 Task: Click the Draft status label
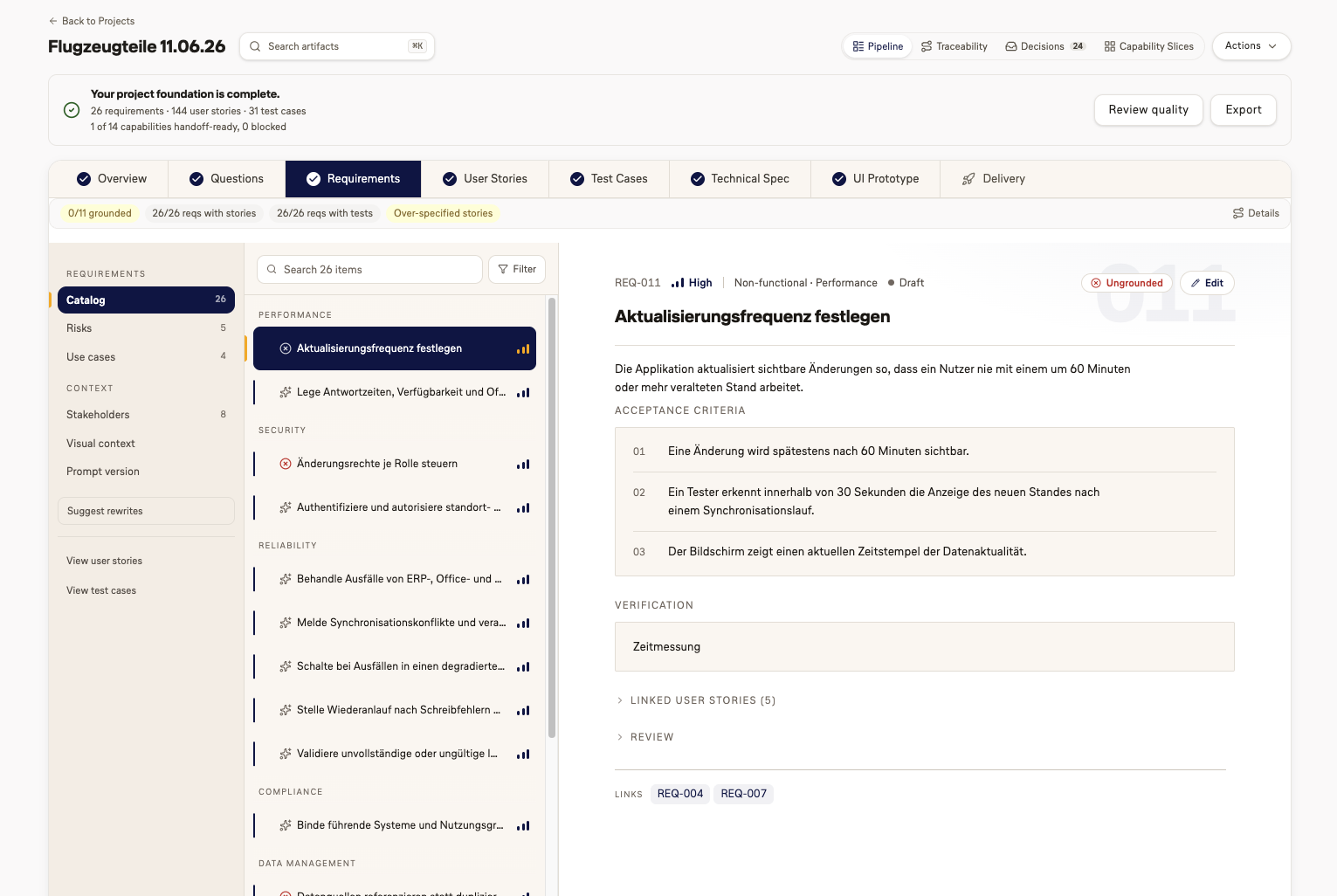tap(906, 283)
